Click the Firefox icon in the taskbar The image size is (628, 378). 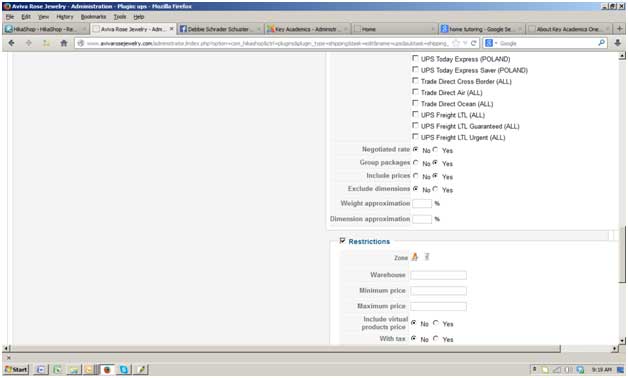pos(107,369)
